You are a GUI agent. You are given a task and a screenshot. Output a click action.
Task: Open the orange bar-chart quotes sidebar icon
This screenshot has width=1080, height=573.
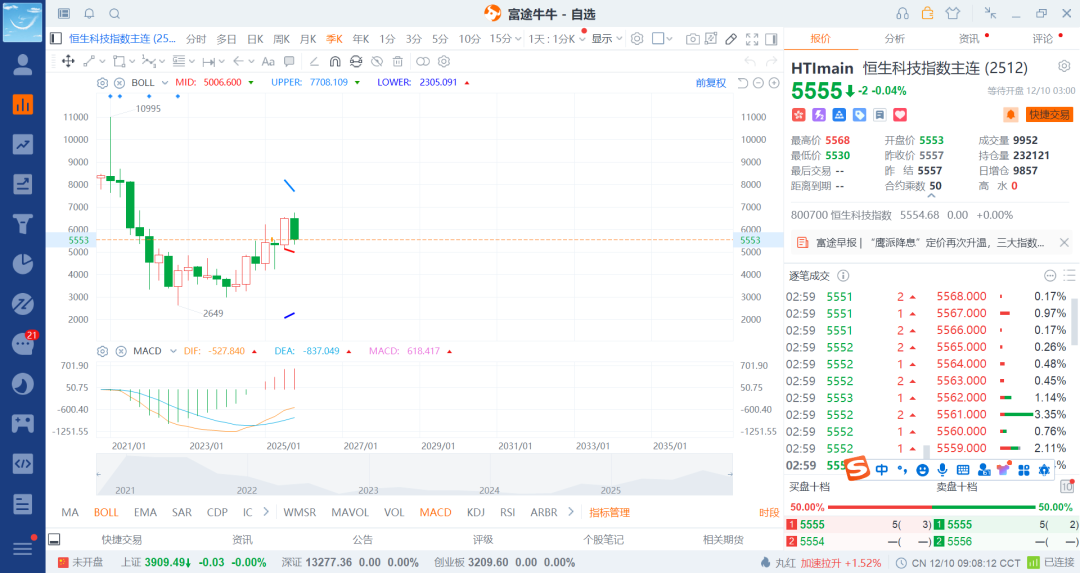[23, 105]
